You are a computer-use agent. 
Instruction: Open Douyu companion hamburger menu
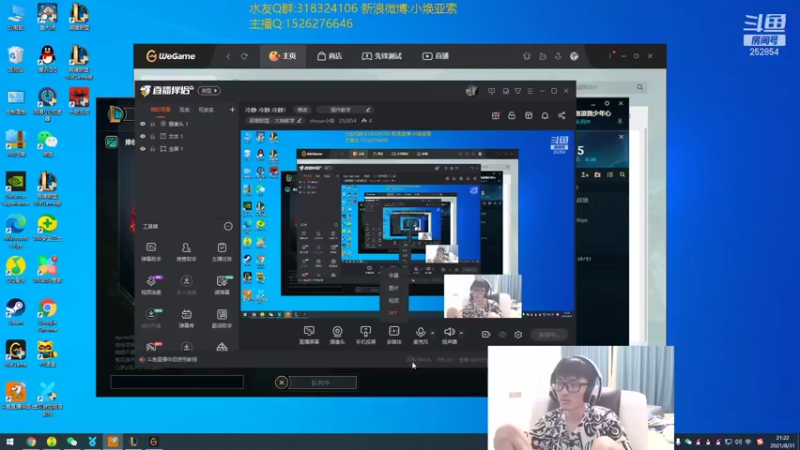pyautogui.click(x=530, y=91)
